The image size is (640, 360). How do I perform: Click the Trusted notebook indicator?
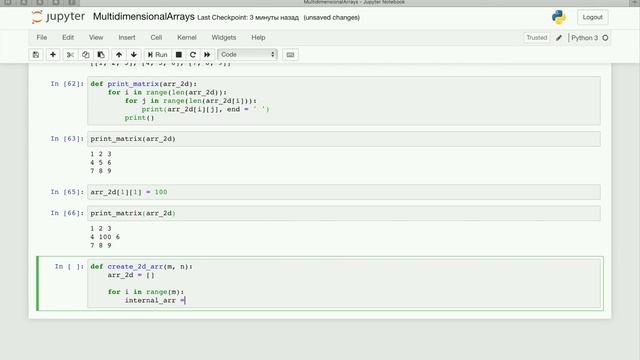[536, 38]
